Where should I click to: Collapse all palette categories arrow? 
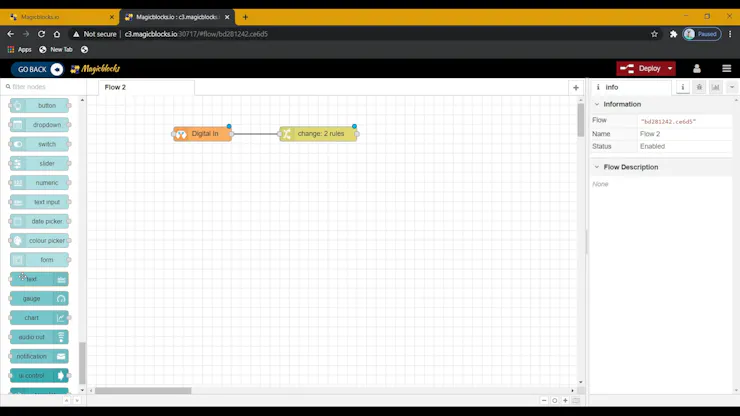tap(67, 400)
